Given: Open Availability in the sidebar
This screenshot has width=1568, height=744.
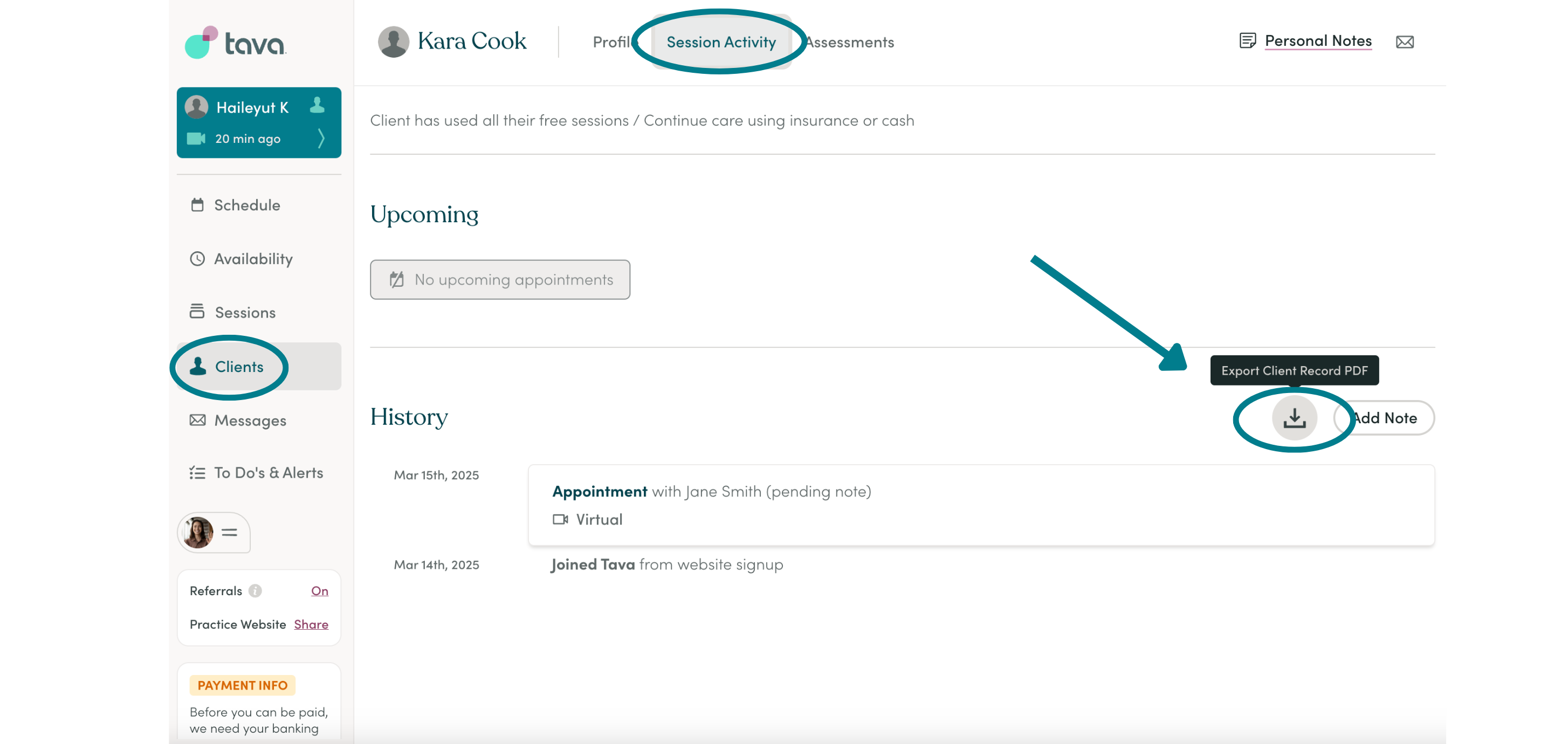Looking at the screenshot, I should (x=259, y=259).
